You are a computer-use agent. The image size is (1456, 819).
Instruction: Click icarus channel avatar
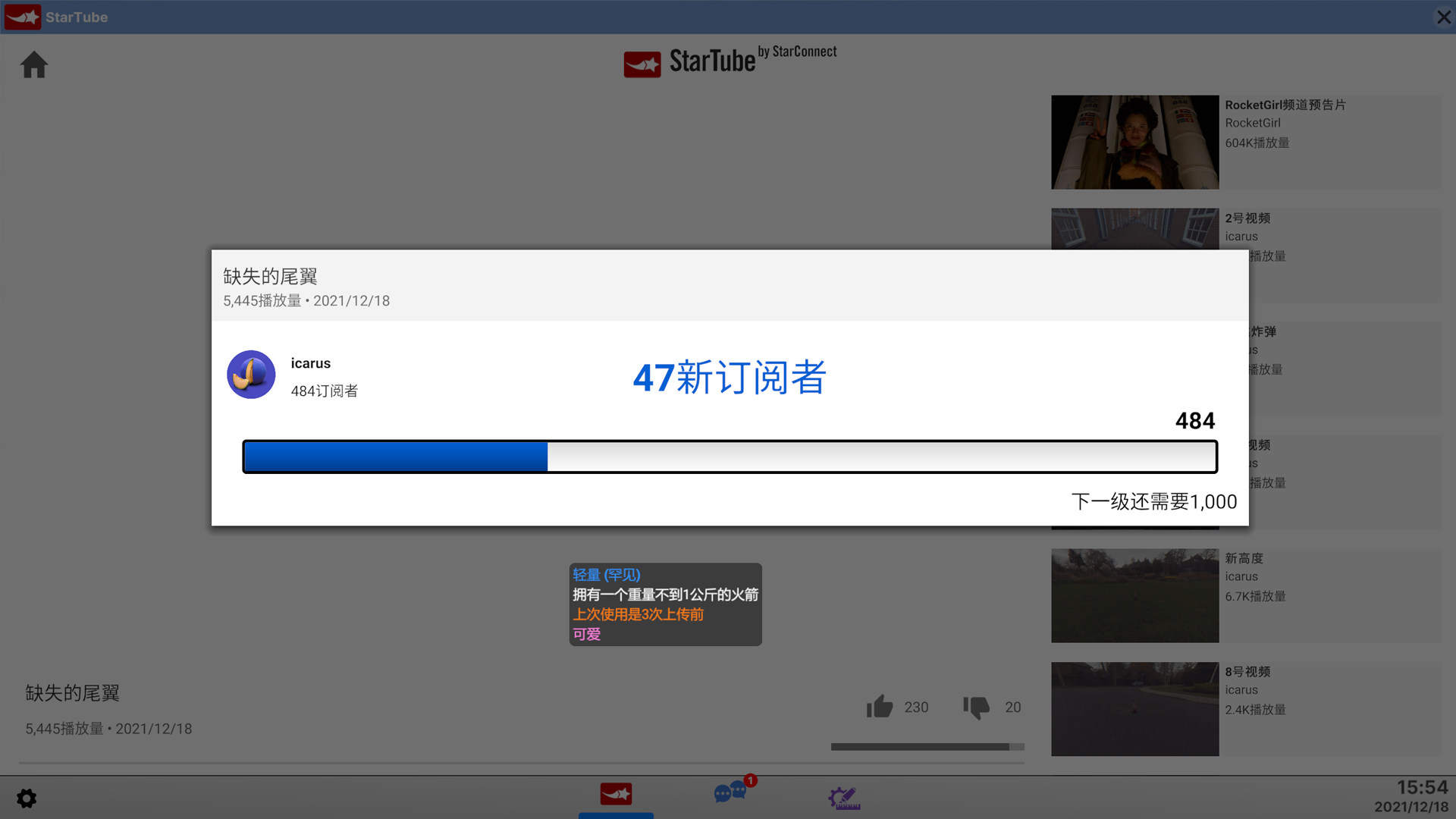tap(251, 375)
